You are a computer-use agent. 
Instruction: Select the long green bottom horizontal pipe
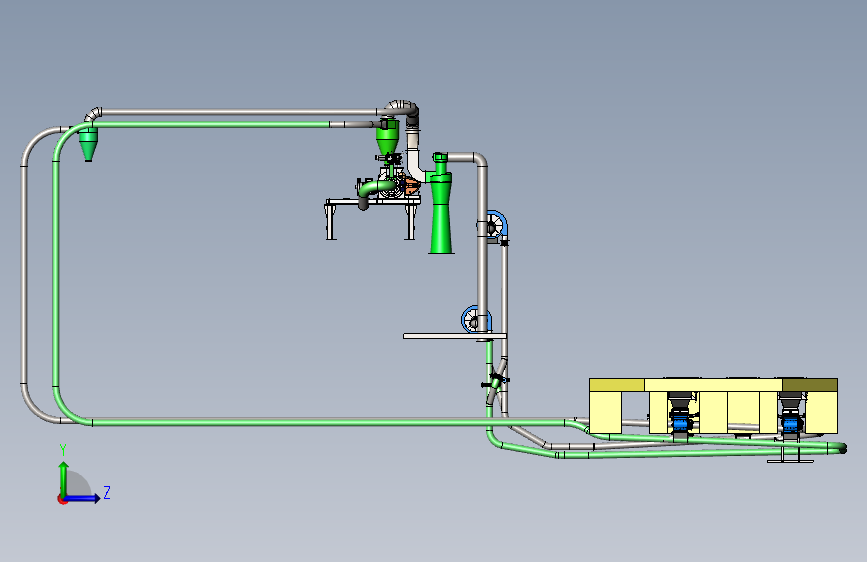(329, 423)
